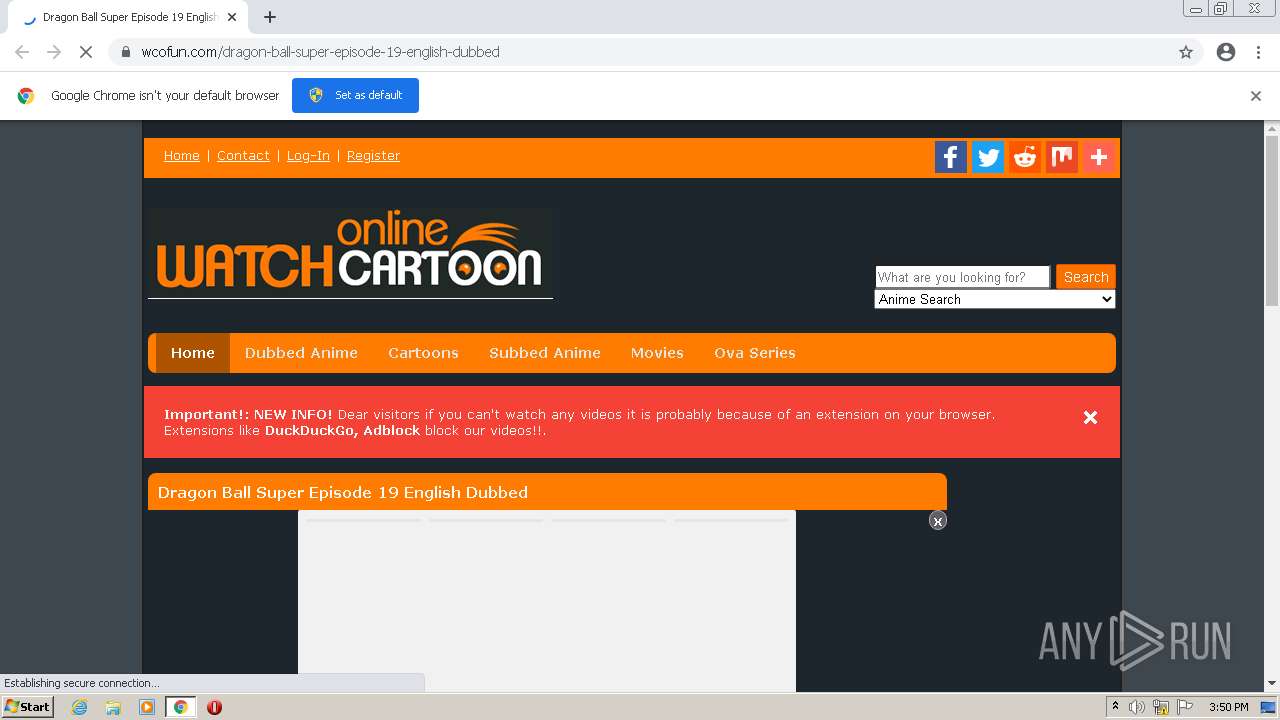The width and height of the screenshot is (1280, 720).
Task: Dismiss the default browser notification bar
Action: click(1256, 96)
